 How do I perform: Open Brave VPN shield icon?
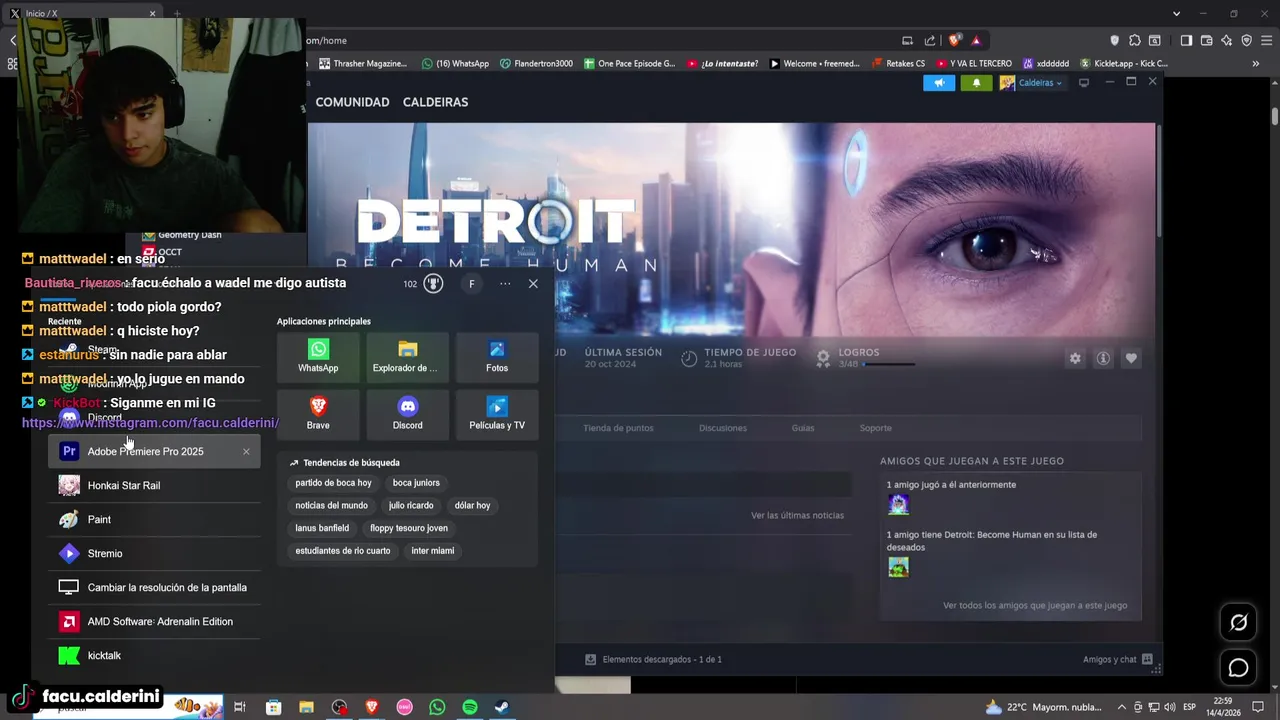point(1247,41)
